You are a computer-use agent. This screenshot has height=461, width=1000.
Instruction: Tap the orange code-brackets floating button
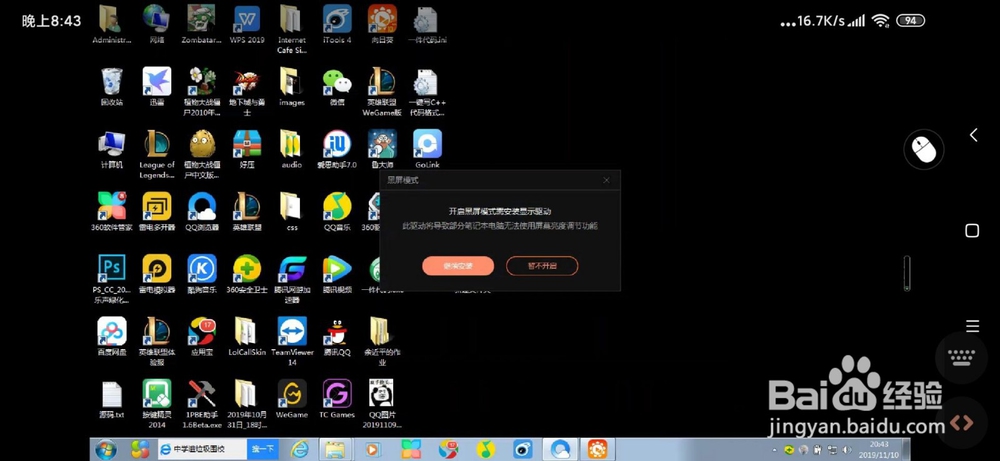[961, 422]
